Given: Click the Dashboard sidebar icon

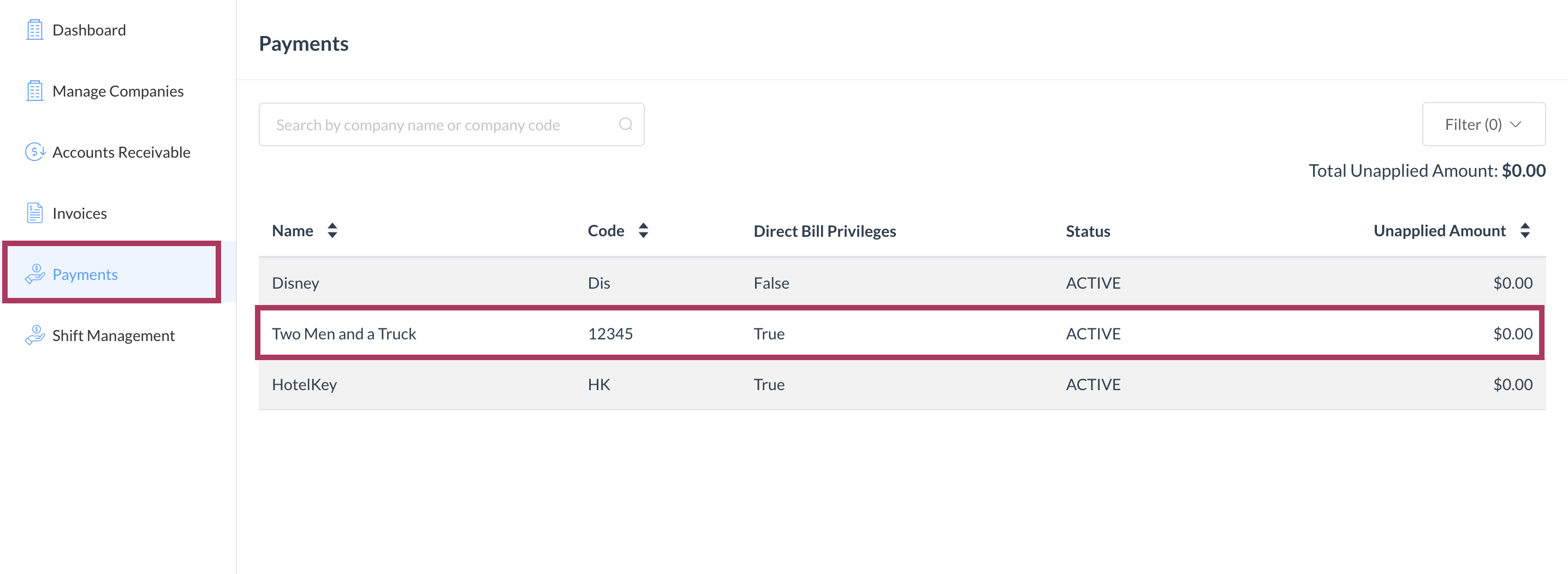Looking at the screenshot, I should coord(35,30).
